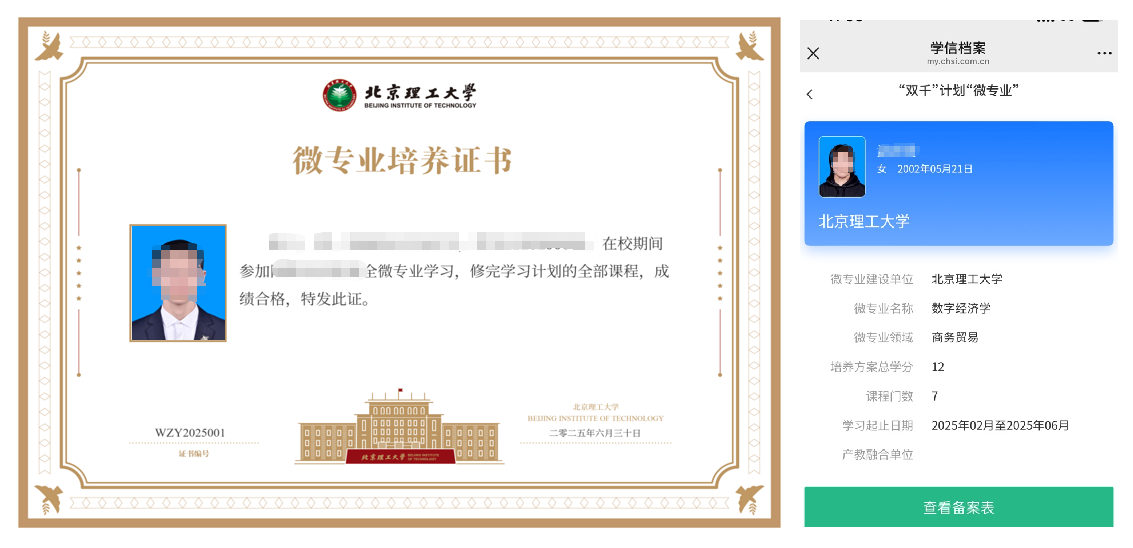Select the 数字经济学 micro-major name value

pyautogui.click(x=961, y=308)
